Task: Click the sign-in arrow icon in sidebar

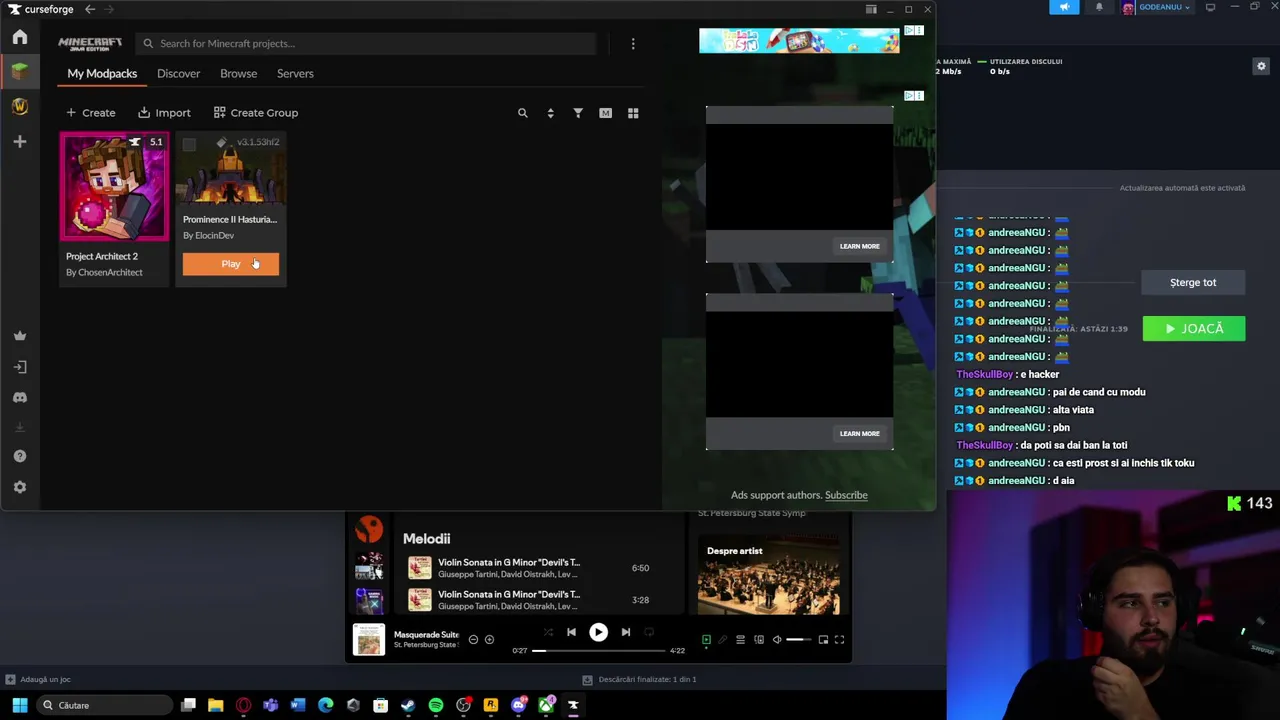Action: click(20, 367)
